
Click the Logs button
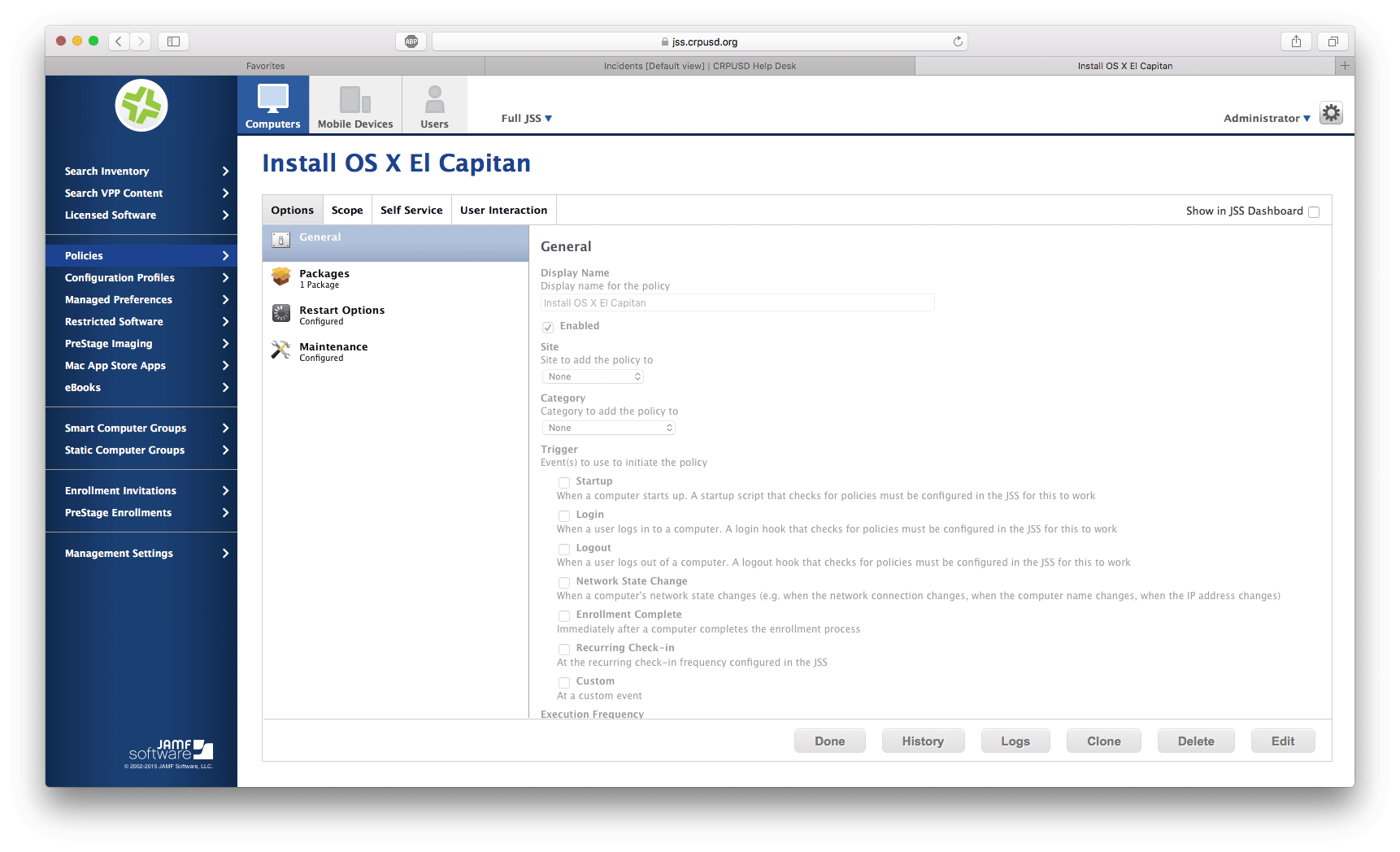coord(1015,741)
